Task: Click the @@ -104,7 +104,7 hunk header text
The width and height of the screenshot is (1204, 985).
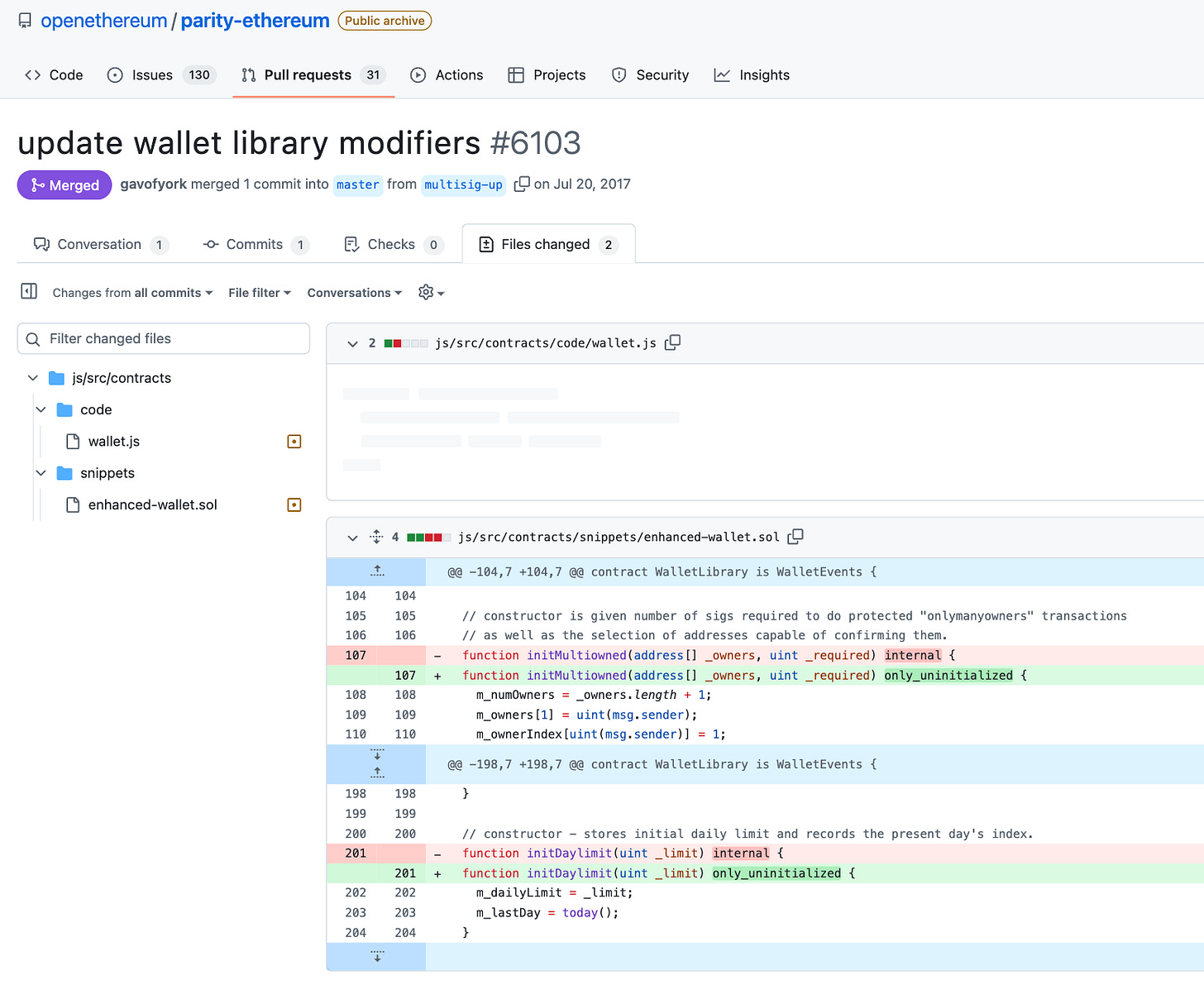Action: tap(662, 572)
